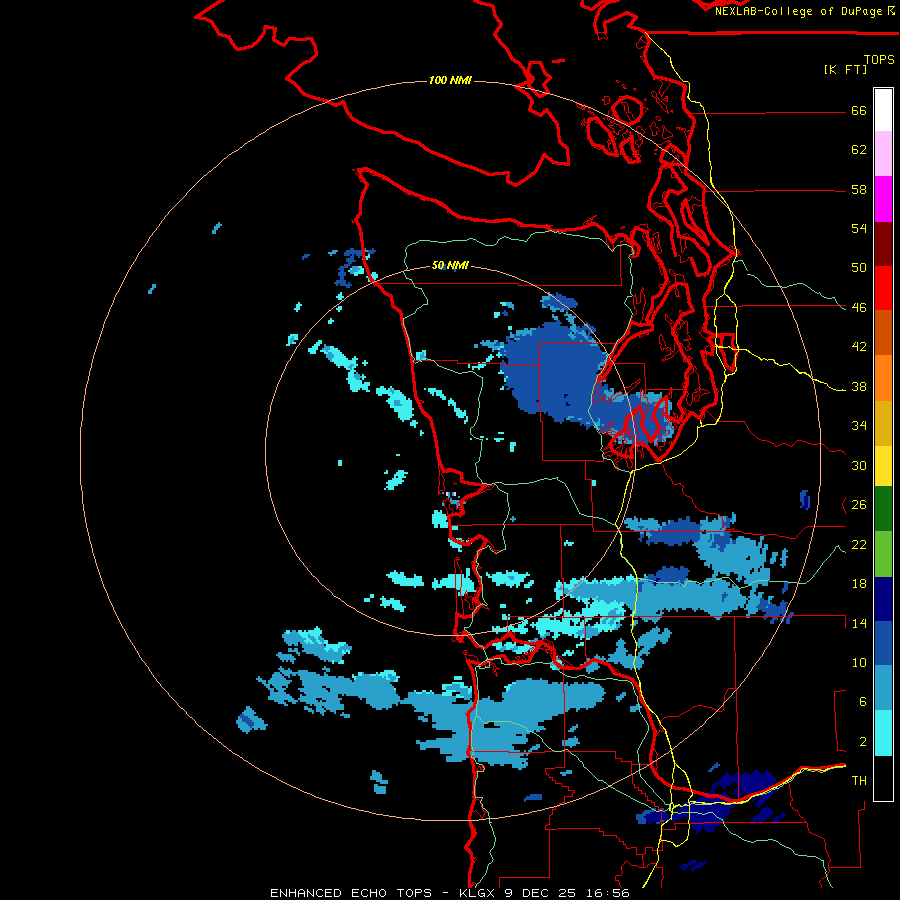
Task: Click the legend value 10
Action: pyautogui.click(x=859, y=663)
